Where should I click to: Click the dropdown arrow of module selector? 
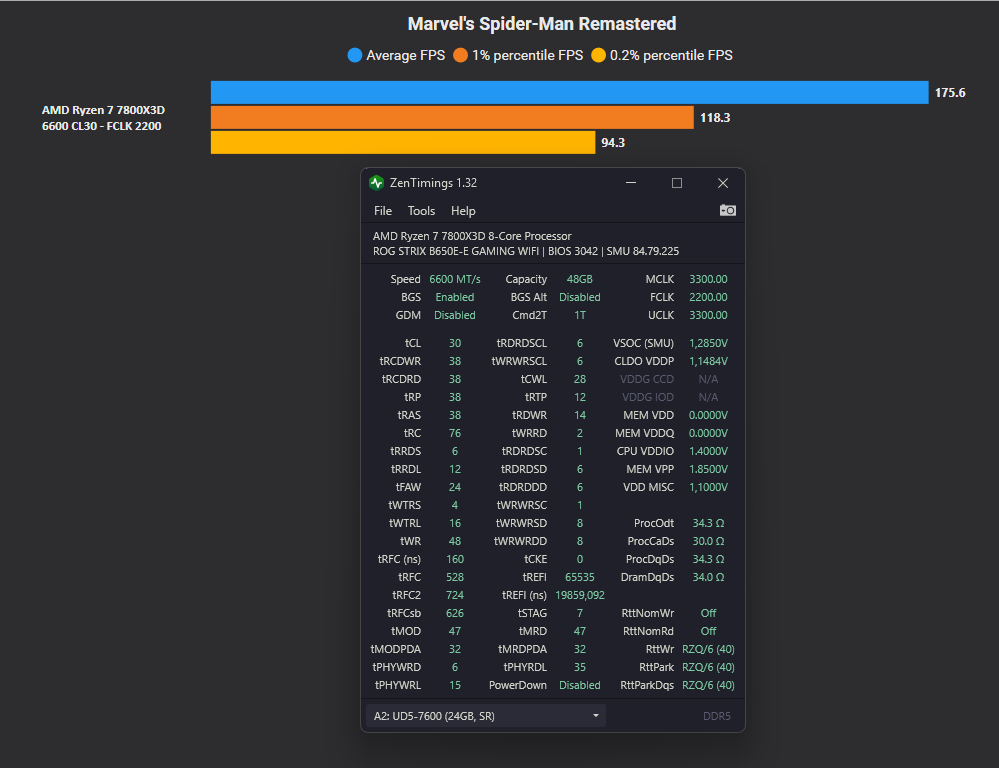click(x=596, y=716)
